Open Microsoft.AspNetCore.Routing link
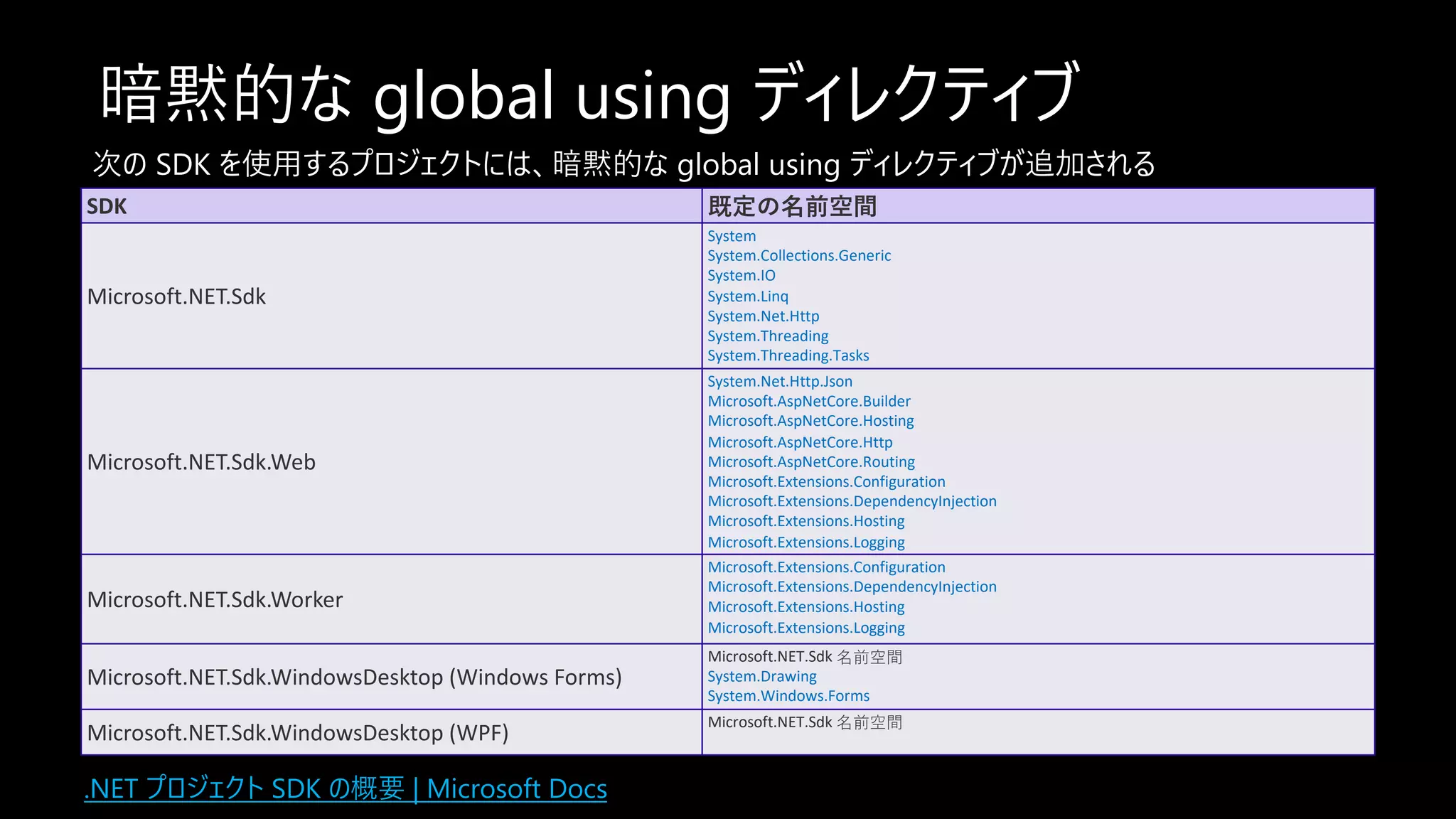The height and width of the screenshot is (819, 1456). [811, 462]
